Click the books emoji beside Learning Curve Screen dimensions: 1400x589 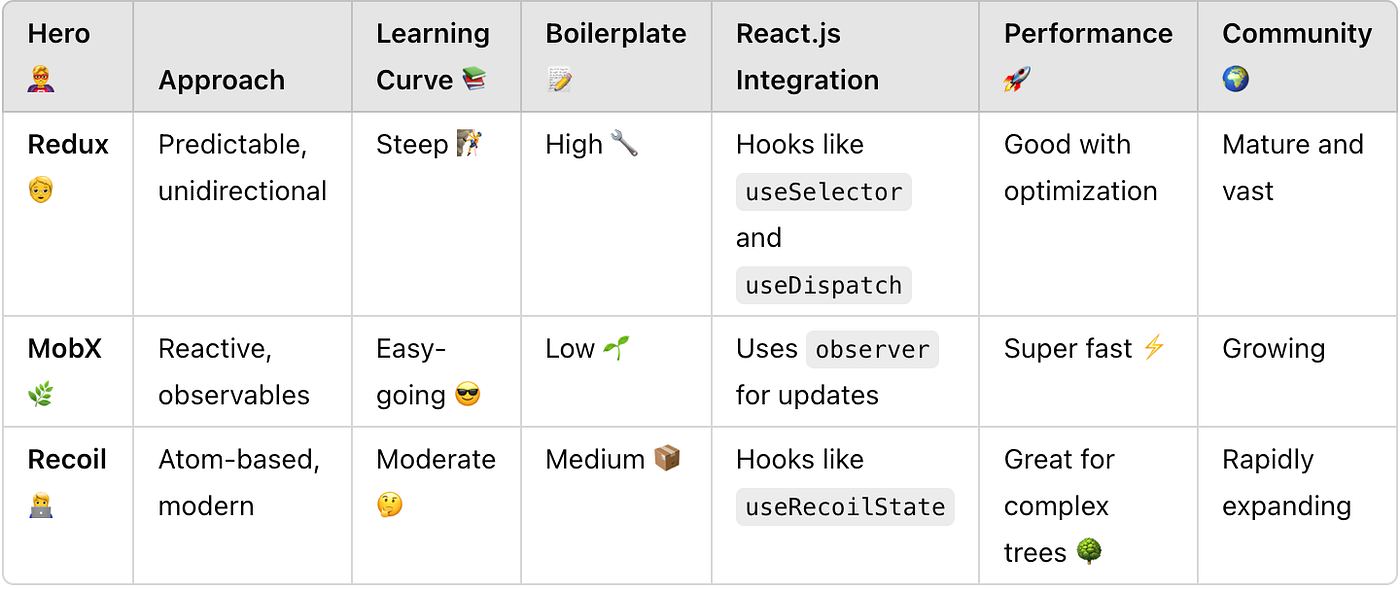[x=475, y=80]
